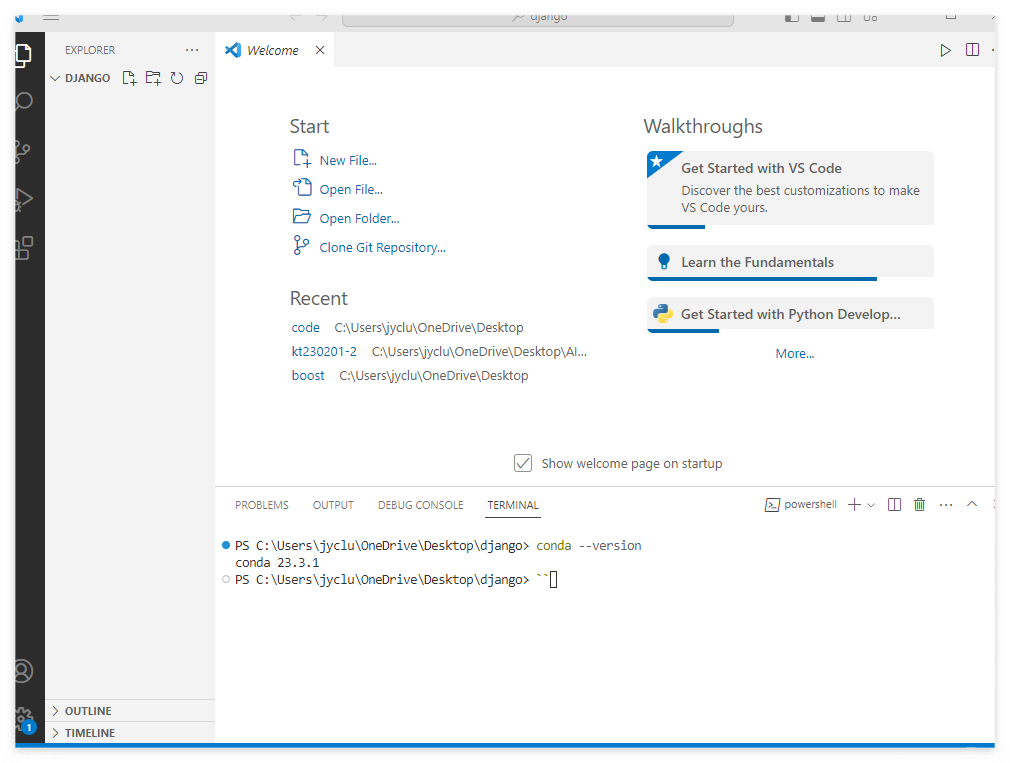Kill terminal with trash icon
Viewport: 1010px width, 763px height.
tap(919, 504)
